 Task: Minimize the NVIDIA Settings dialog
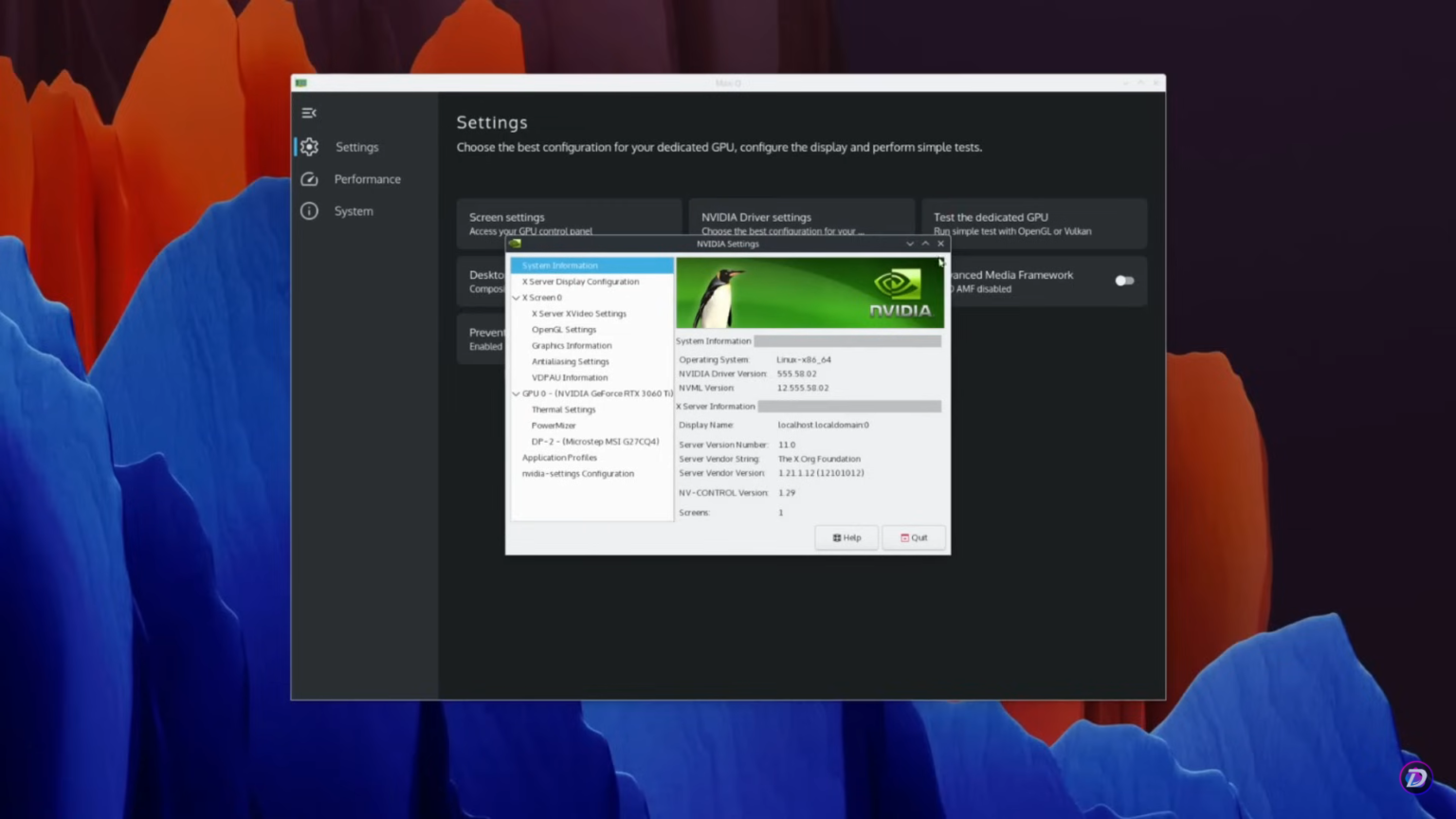(910, 244)
